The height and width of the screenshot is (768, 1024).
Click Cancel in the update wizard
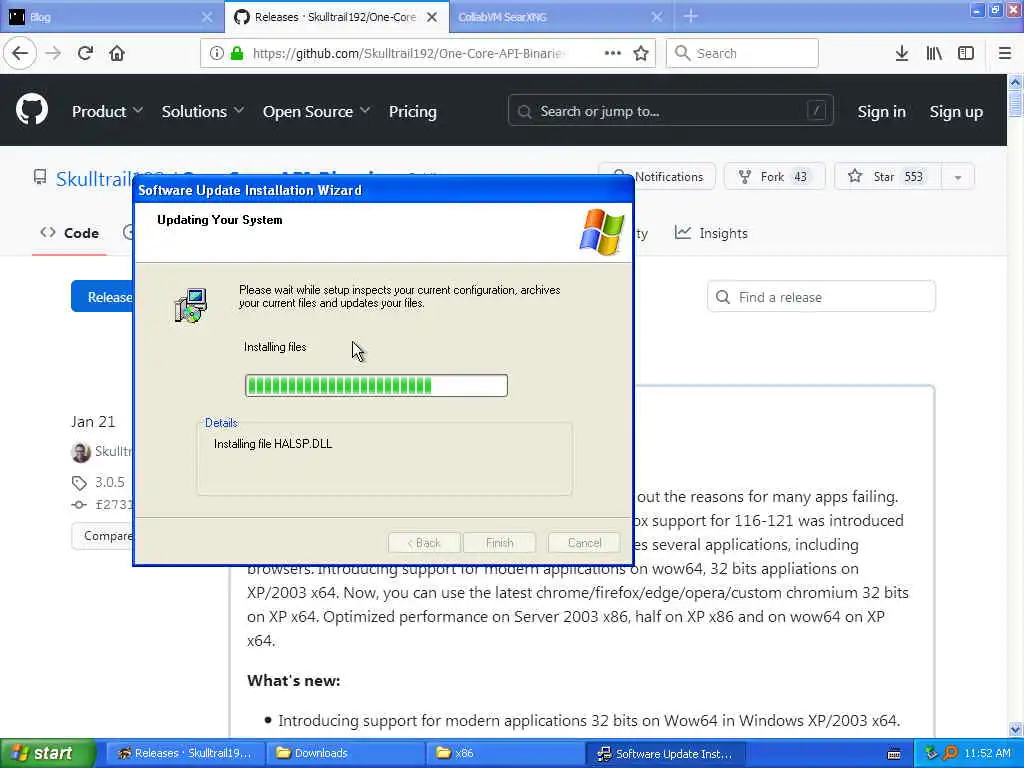(584, 543)
